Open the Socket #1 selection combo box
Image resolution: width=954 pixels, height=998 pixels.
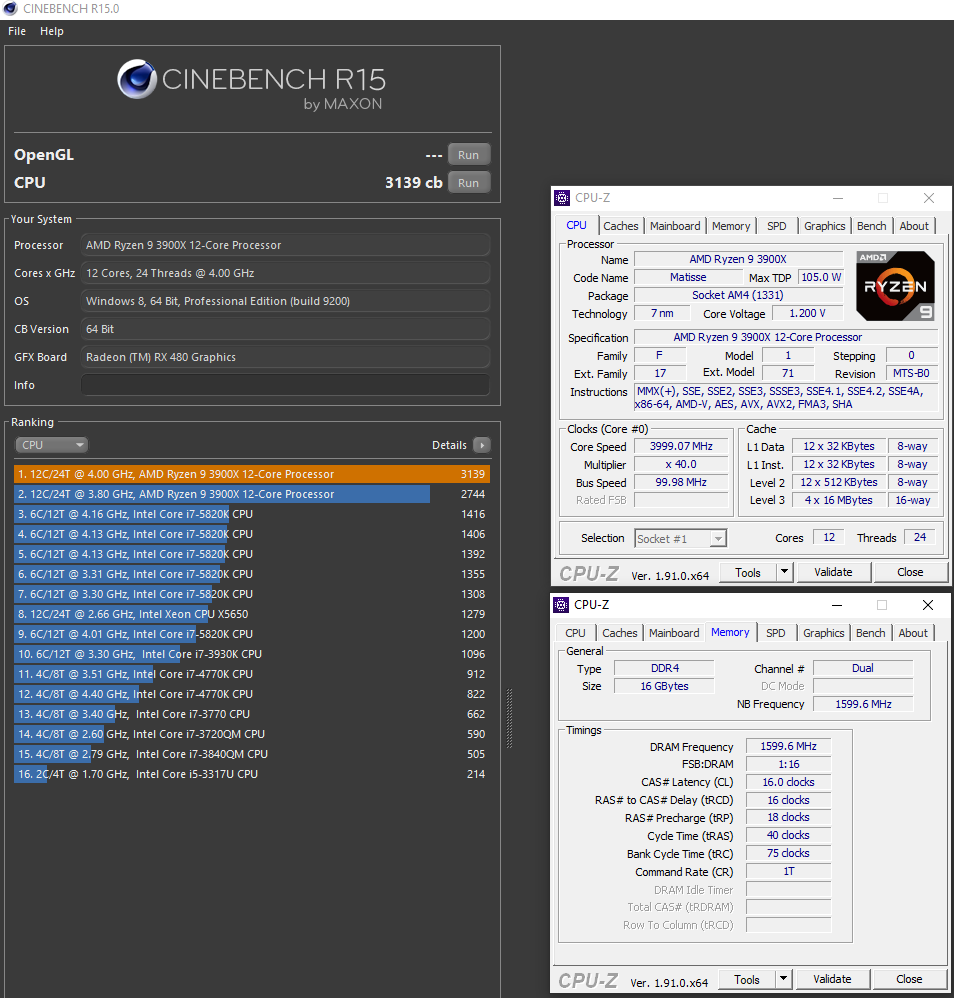click(680, 538)
